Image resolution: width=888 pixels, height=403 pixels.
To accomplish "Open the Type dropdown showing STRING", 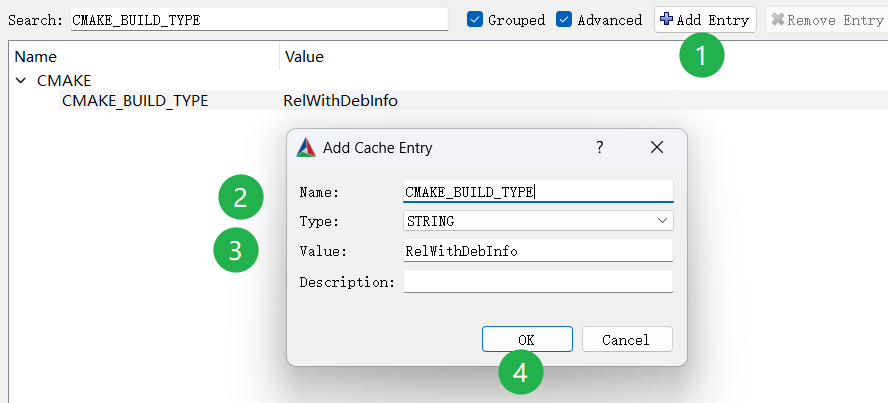I will 538,221.
